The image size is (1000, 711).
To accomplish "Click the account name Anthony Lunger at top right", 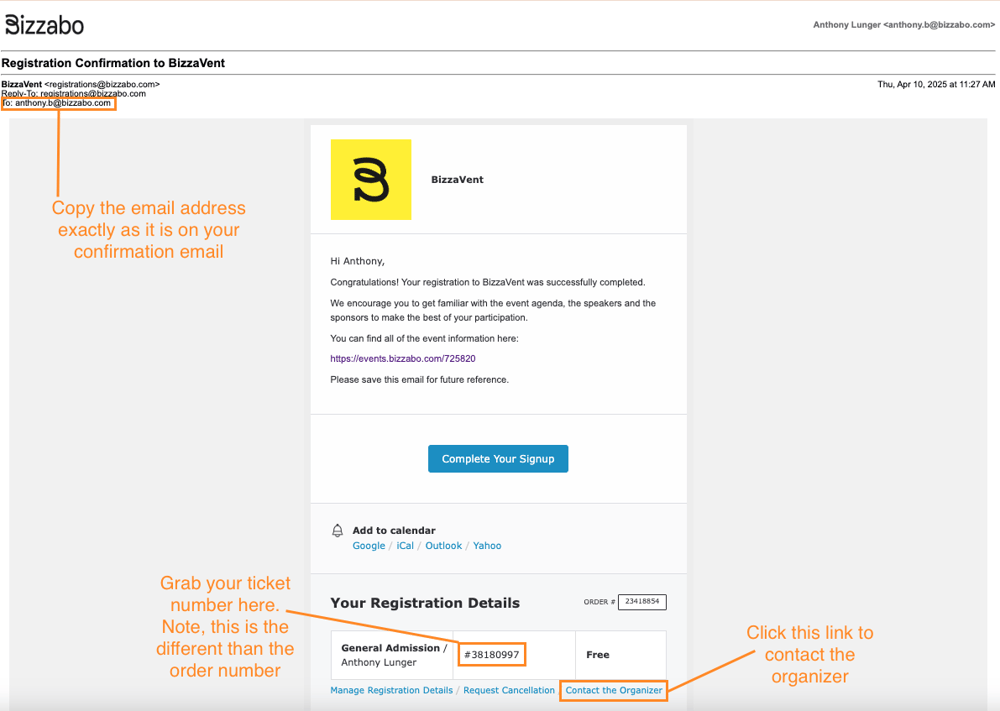I will pos(847,25).
